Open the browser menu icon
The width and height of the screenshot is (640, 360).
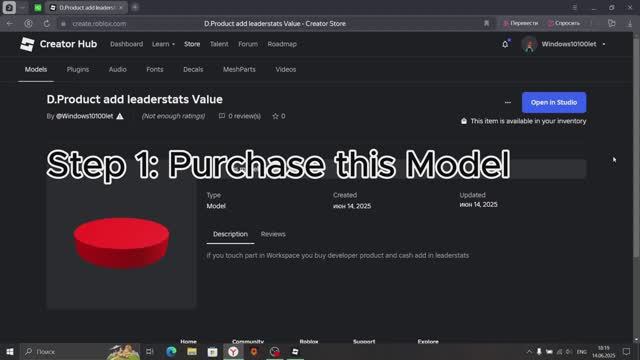574,7
